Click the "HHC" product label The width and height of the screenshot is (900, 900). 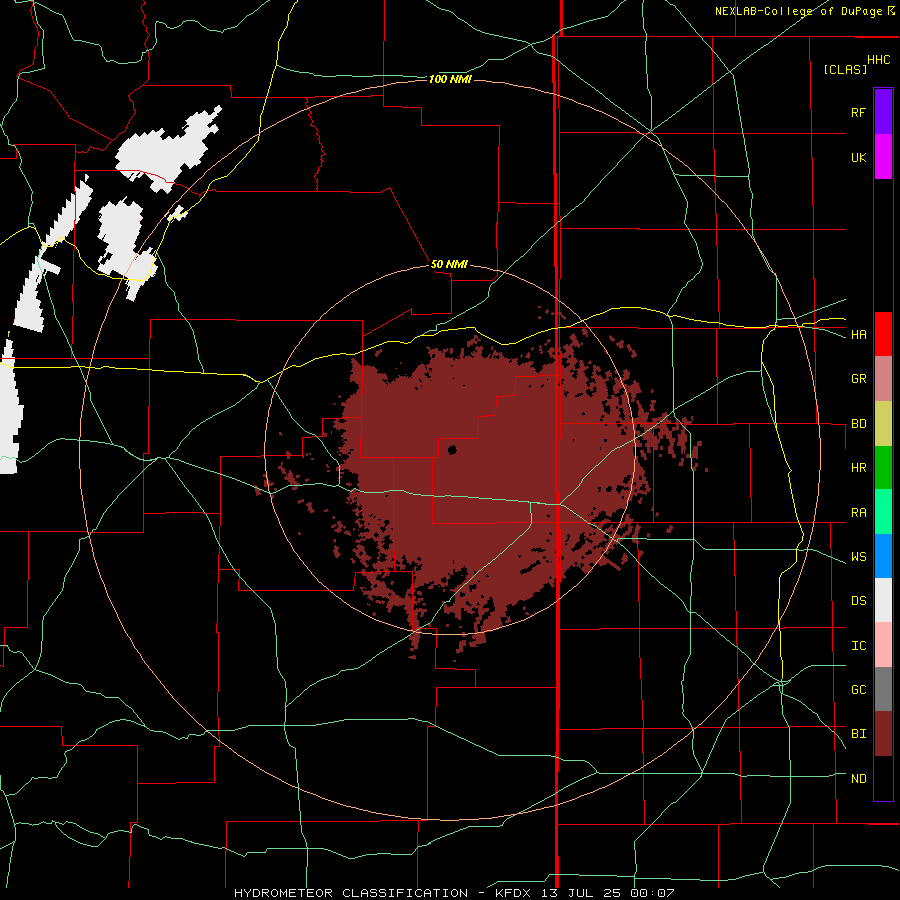coord(878,60)
